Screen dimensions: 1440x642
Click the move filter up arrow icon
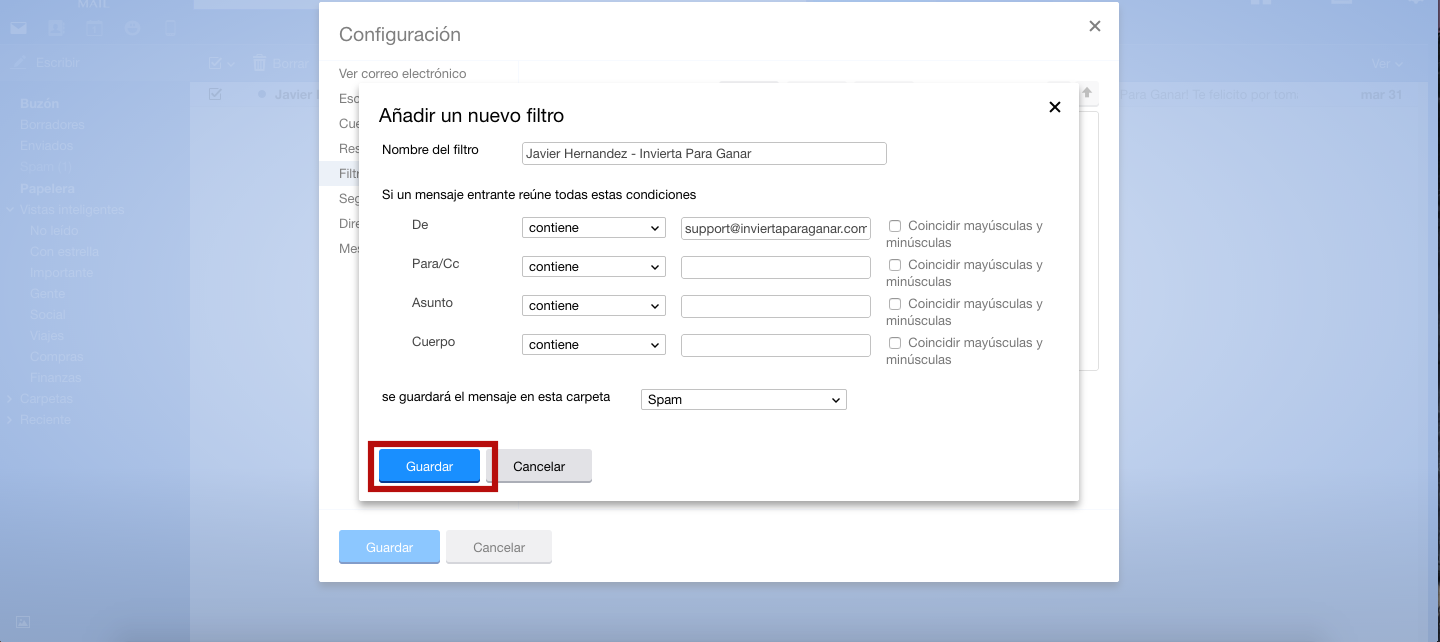click(1088, 94)
